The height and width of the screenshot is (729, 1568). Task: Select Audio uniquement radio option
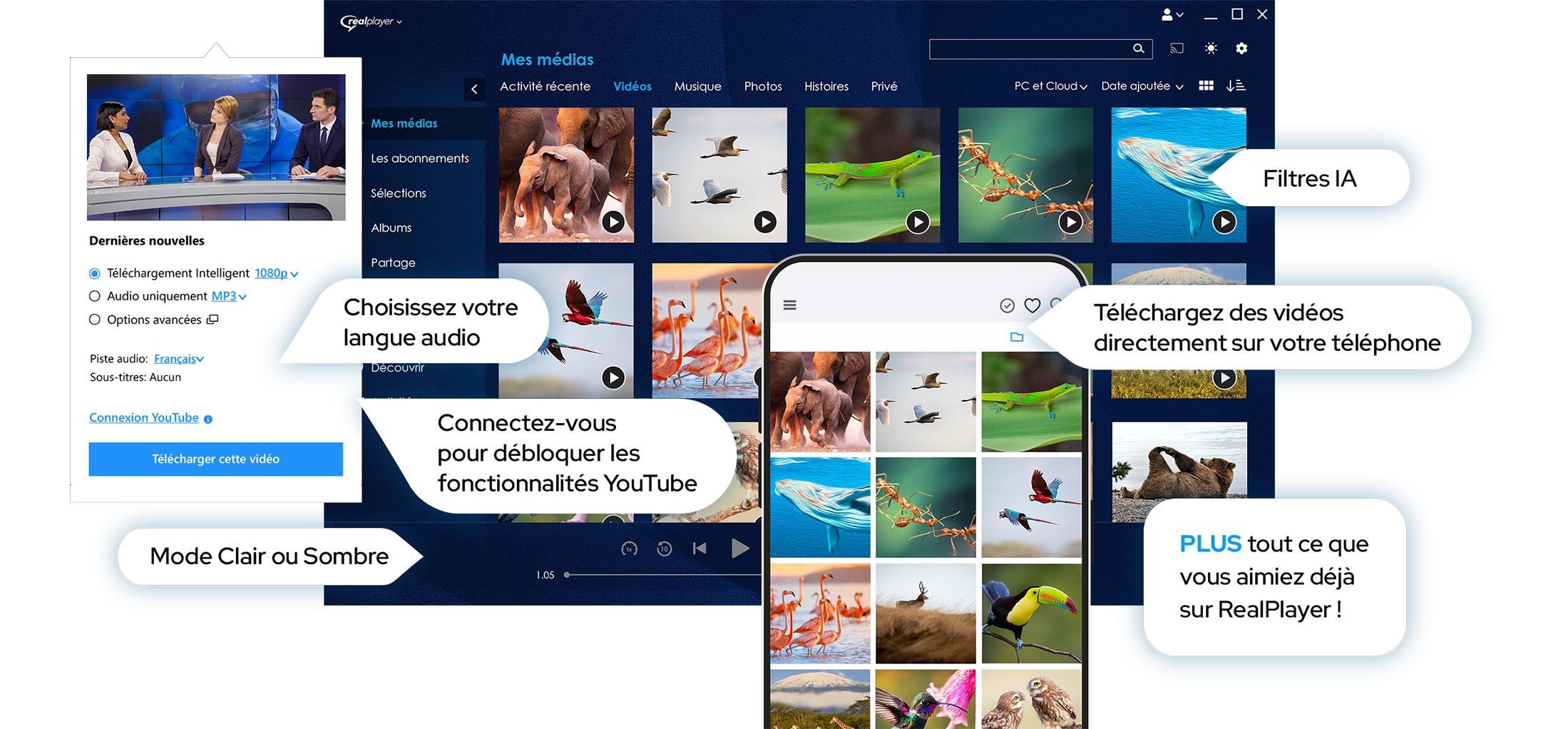pyautogui.click(x=95, y=297)
